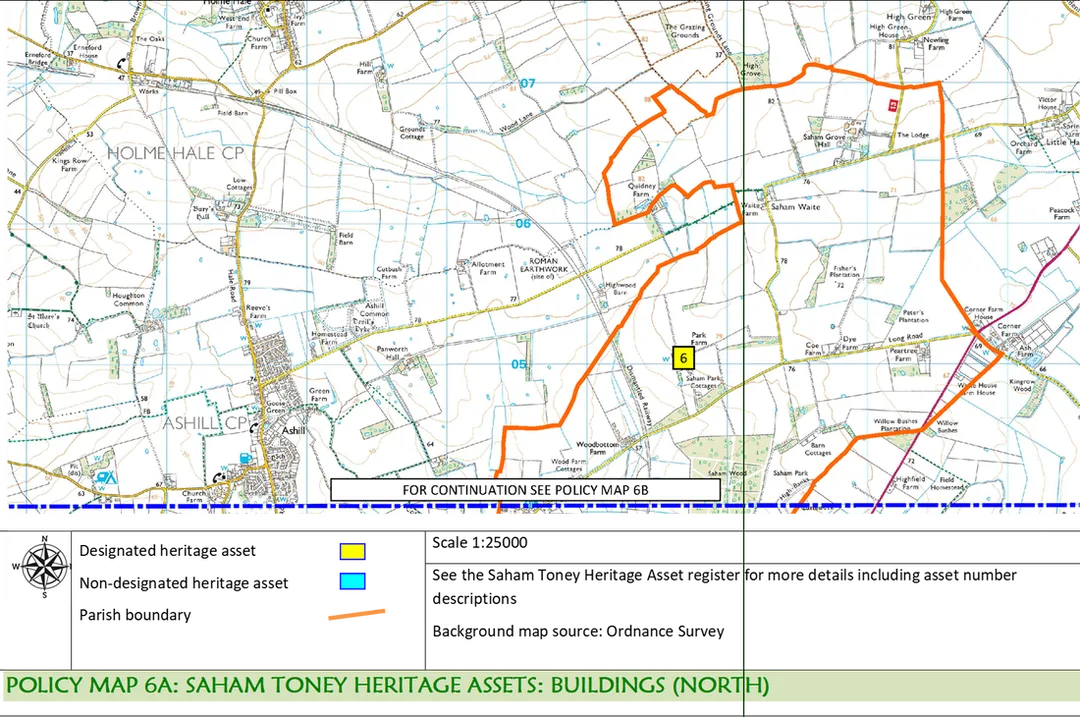Click the 'For continuation see Policy Map 6B' box

(526, 490)
